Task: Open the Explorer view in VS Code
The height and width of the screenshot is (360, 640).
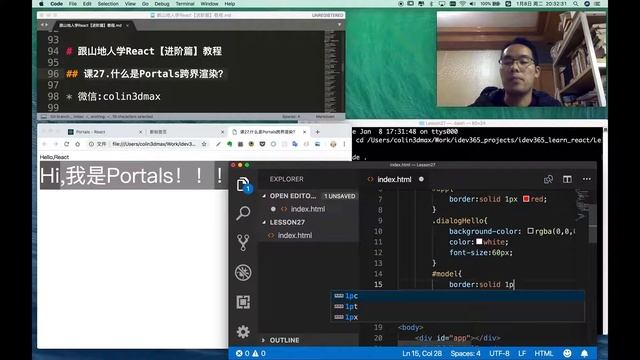Action: [x=243, y=184]
